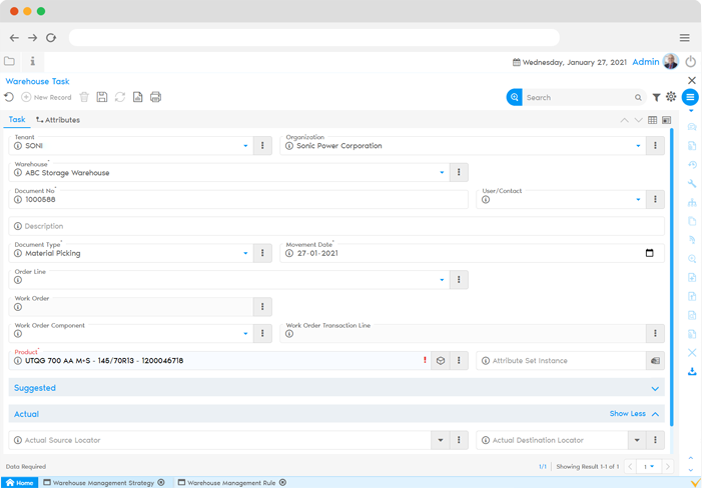Screen dimensions: 702x488
Task: Switch to the Attributes tab
Action: click(x=57, y=120)
